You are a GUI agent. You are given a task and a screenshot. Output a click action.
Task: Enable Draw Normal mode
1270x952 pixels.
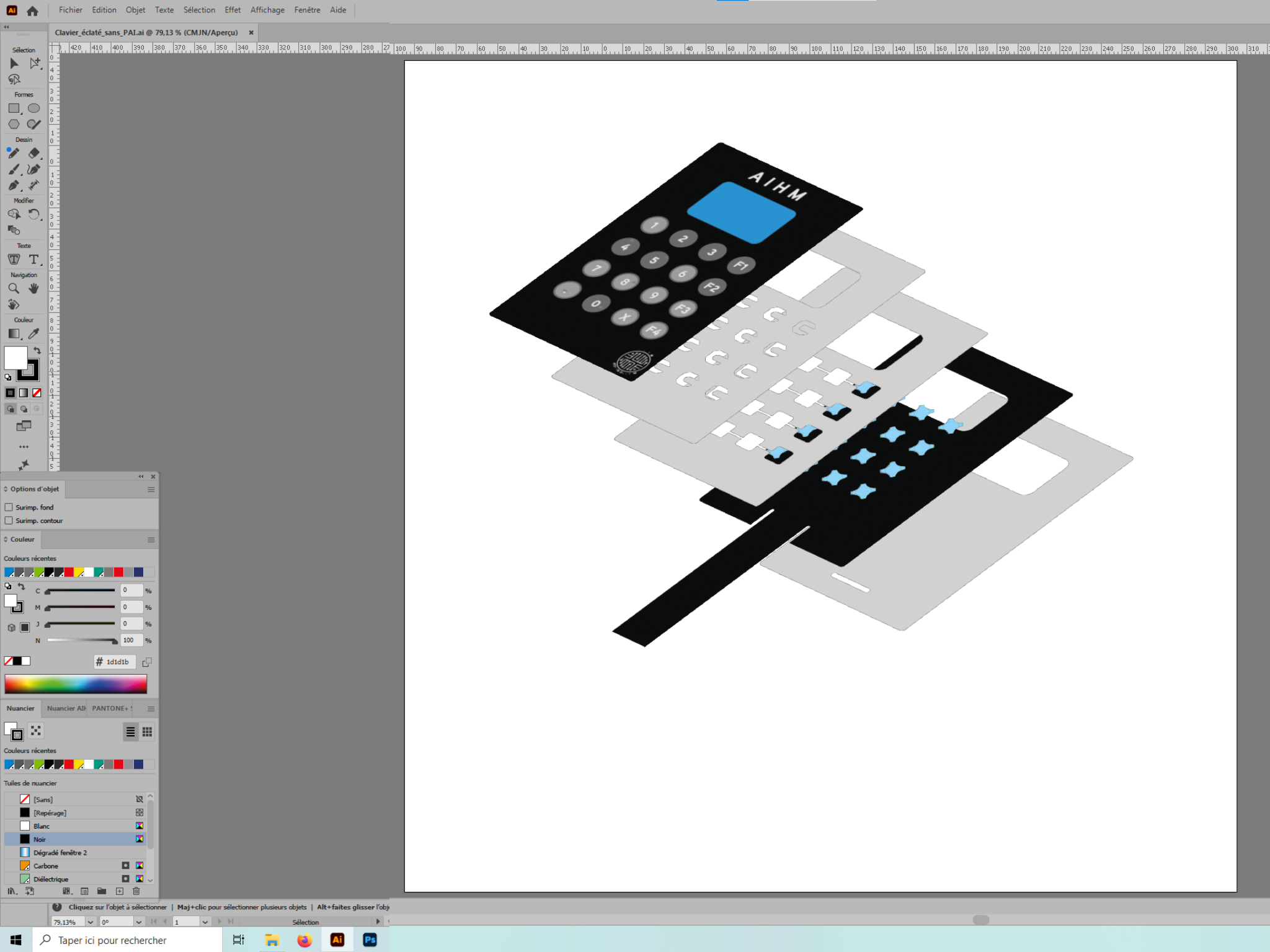[11, 409]
